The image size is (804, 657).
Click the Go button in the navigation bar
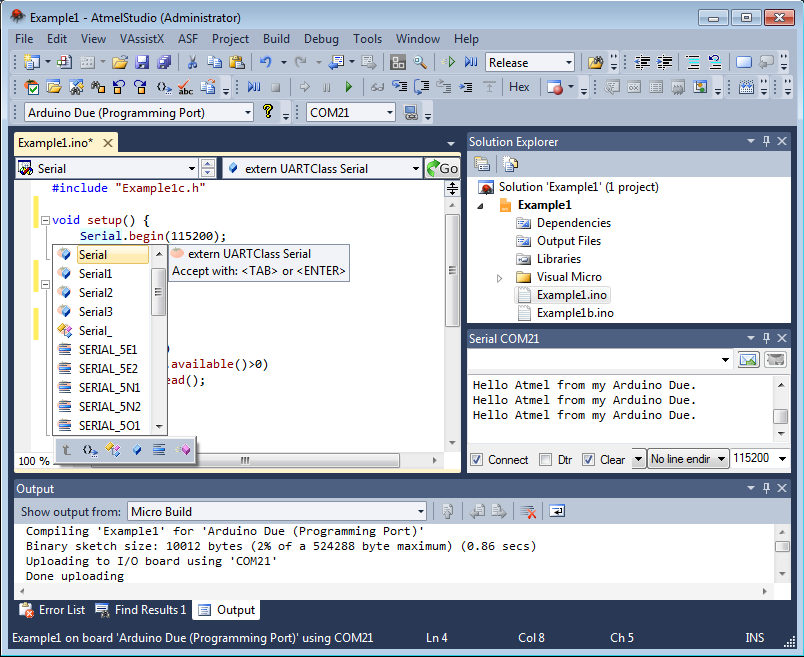441,169
